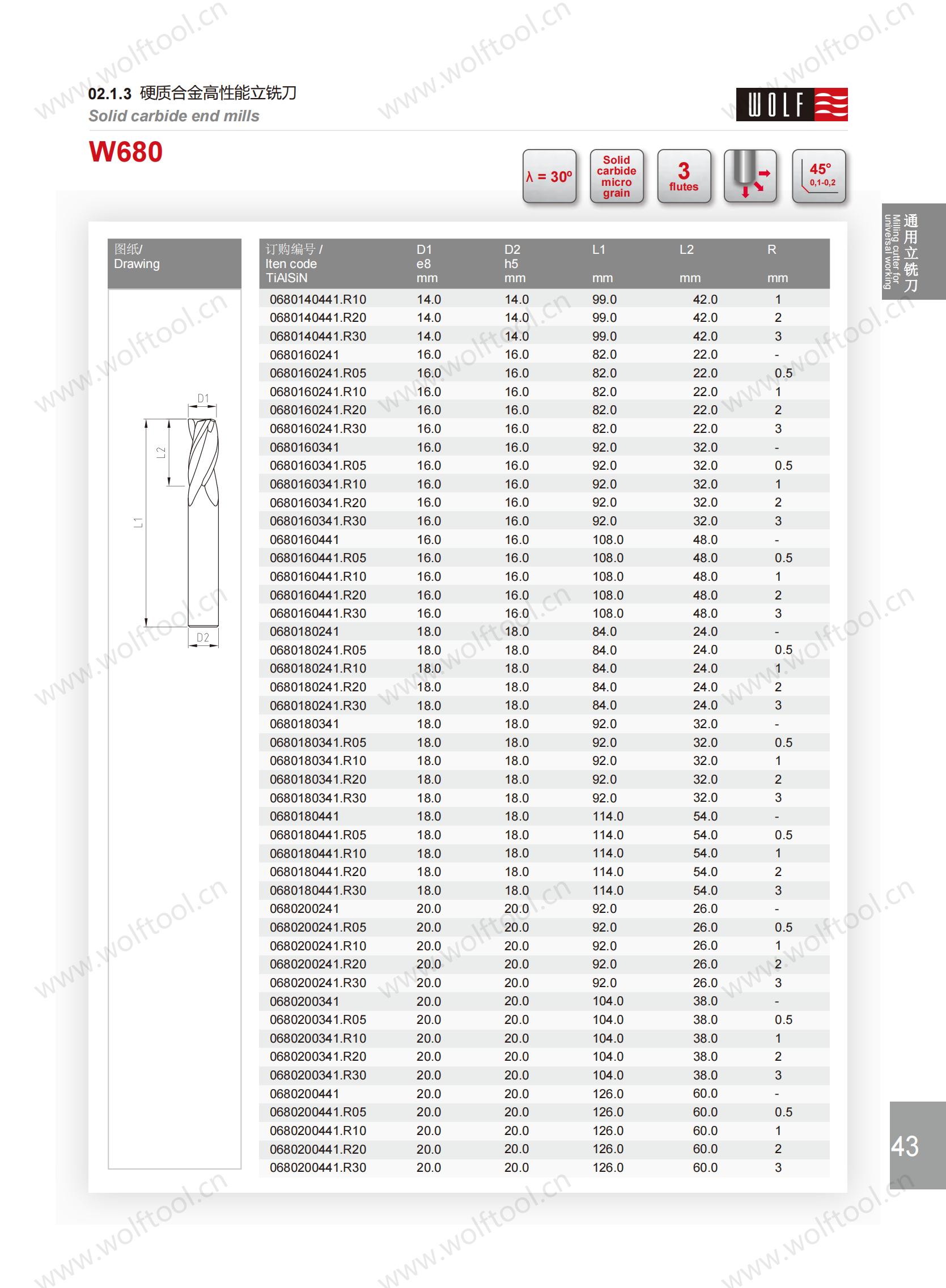Select item code 0680160241.R20
The image size is (946, 1288).
318,410
